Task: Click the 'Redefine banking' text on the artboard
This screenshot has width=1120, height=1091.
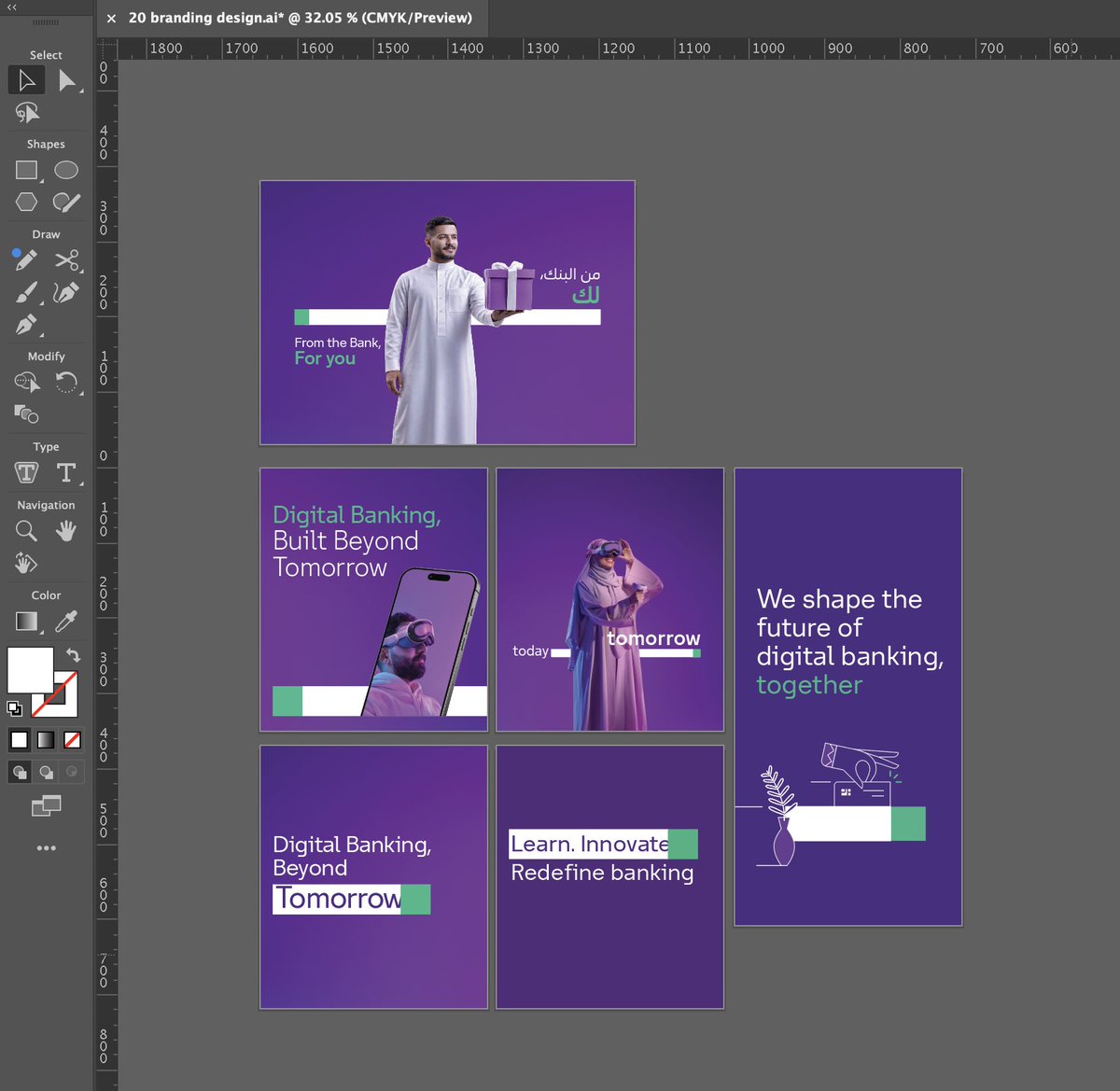Action: (602, 874)
